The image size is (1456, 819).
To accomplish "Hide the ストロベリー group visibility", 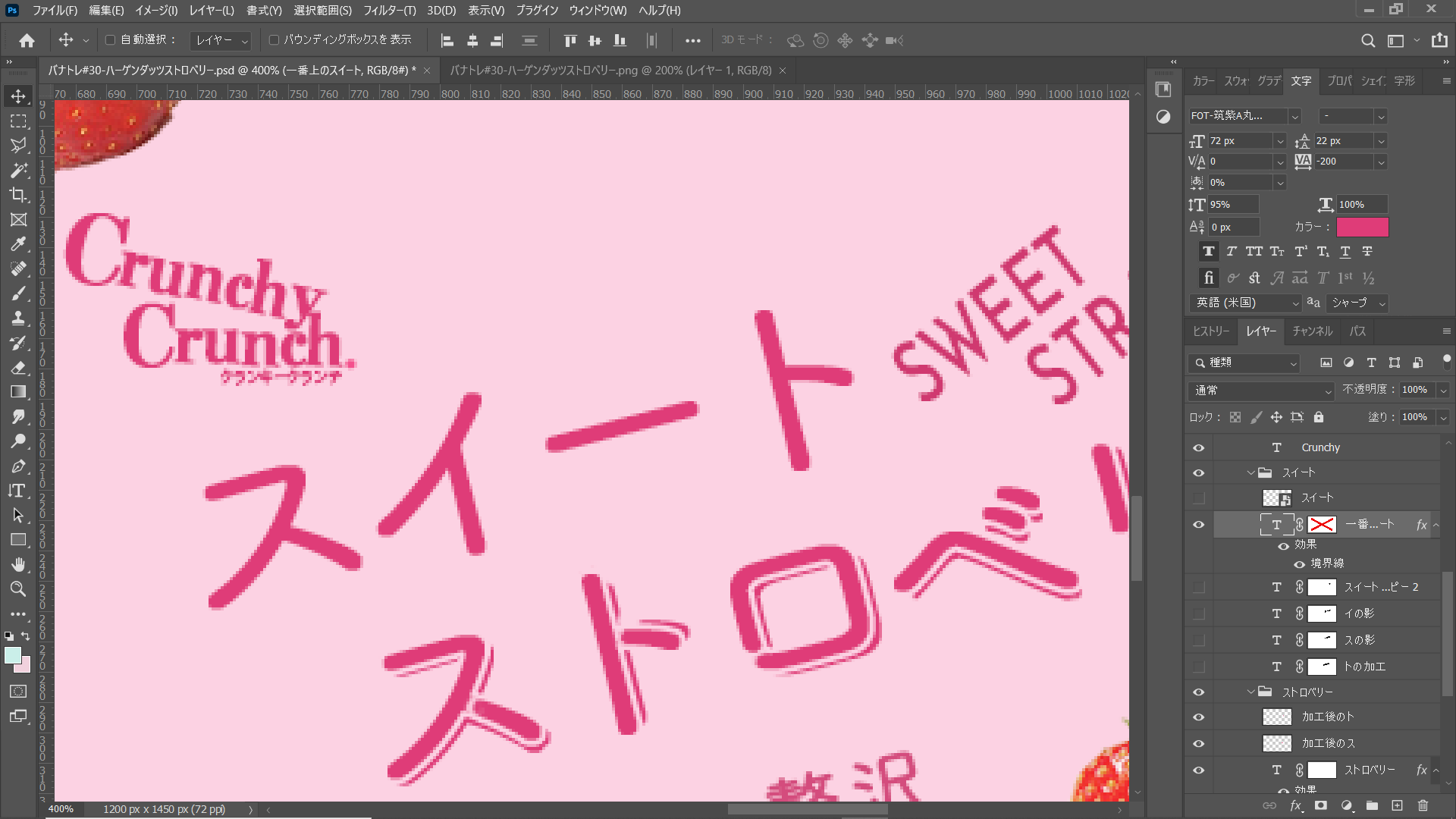I will pyautogui.click(x=1199, y=692).
